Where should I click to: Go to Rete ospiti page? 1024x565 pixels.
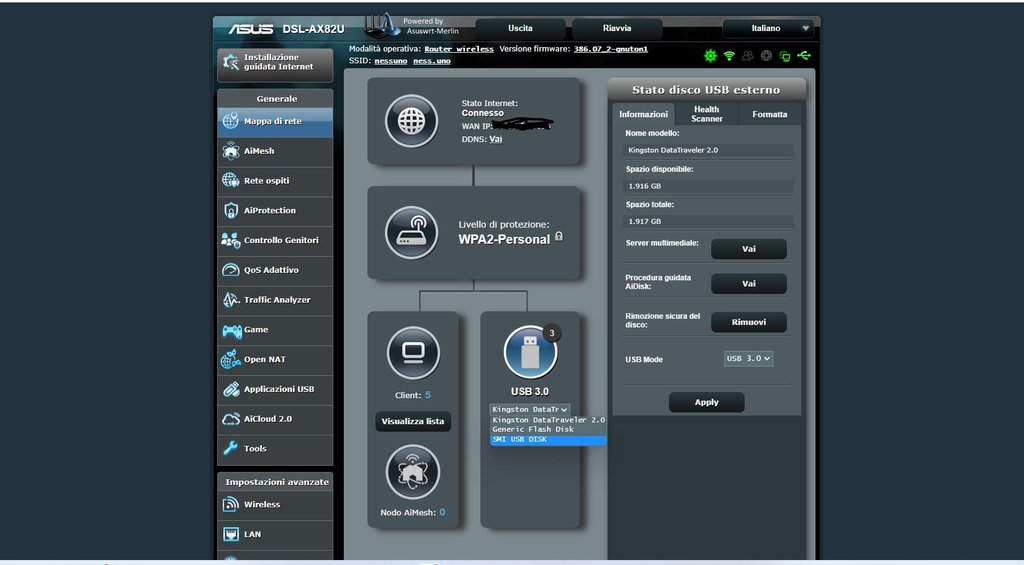275,181
